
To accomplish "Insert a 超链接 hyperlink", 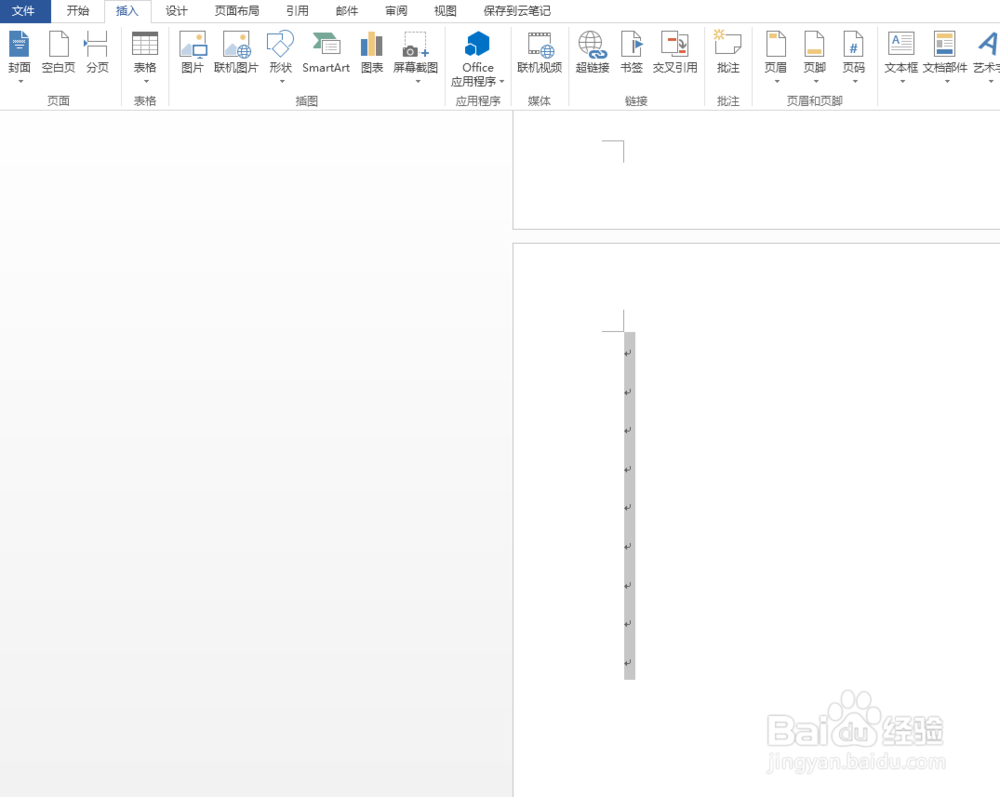I will coord(592,53).
